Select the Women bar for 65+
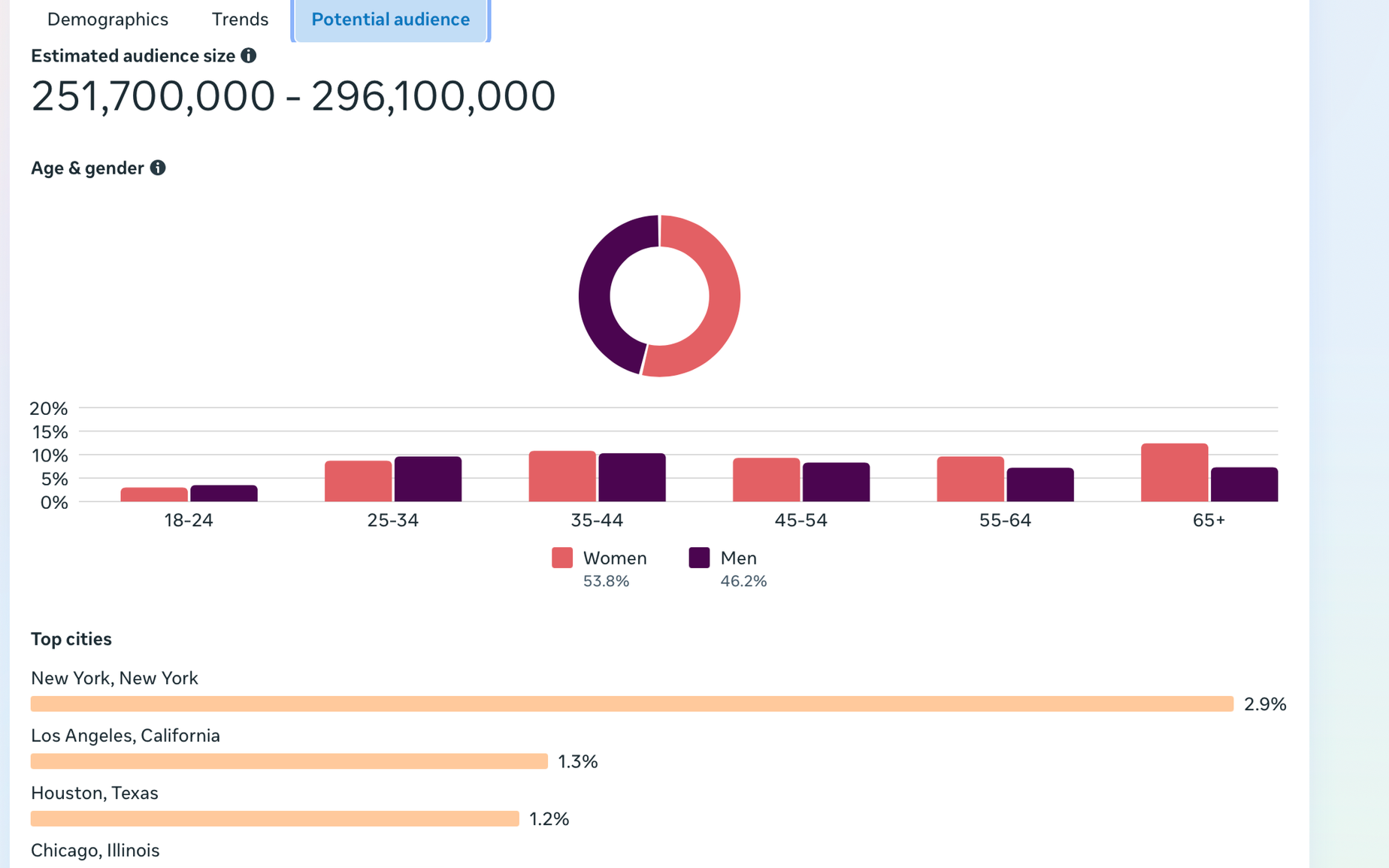 click(1174, 473)
